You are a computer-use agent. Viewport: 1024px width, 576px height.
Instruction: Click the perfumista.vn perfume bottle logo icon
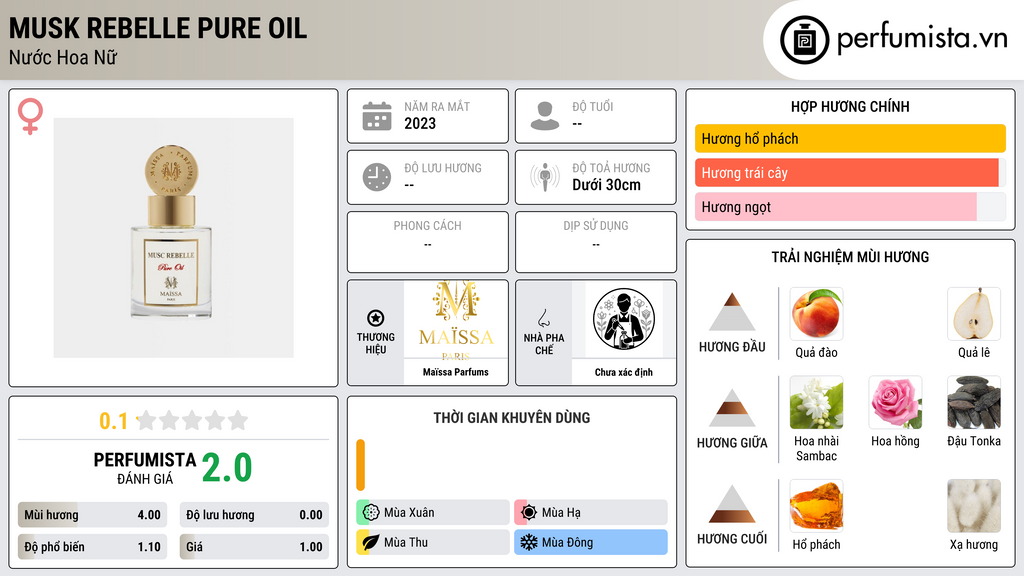coord(804,40)
